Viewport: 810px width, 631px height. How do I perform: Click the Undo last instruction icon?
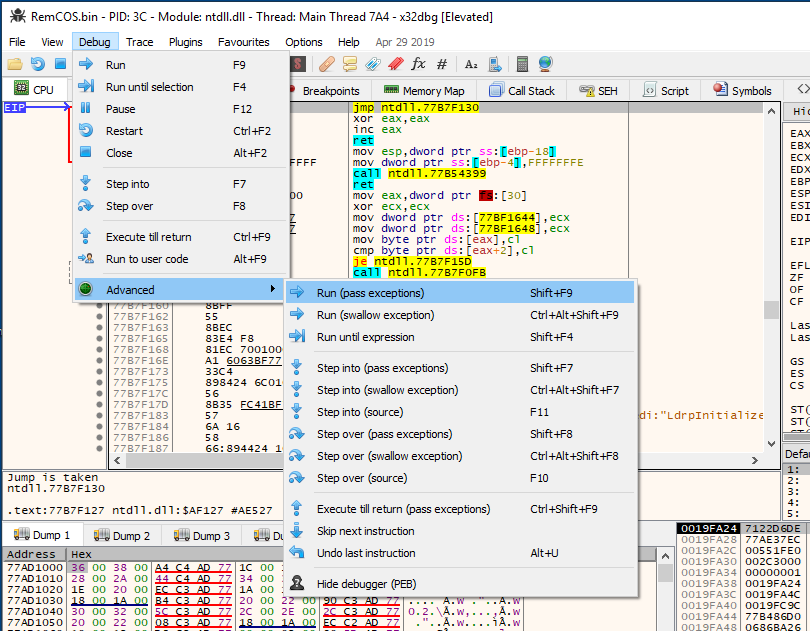click(297, 552)
